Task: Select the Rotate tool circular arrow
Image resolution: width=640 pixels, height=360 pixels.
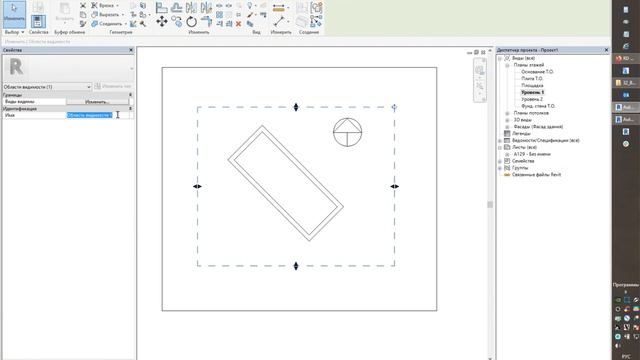Action: (x=191, y=21)
